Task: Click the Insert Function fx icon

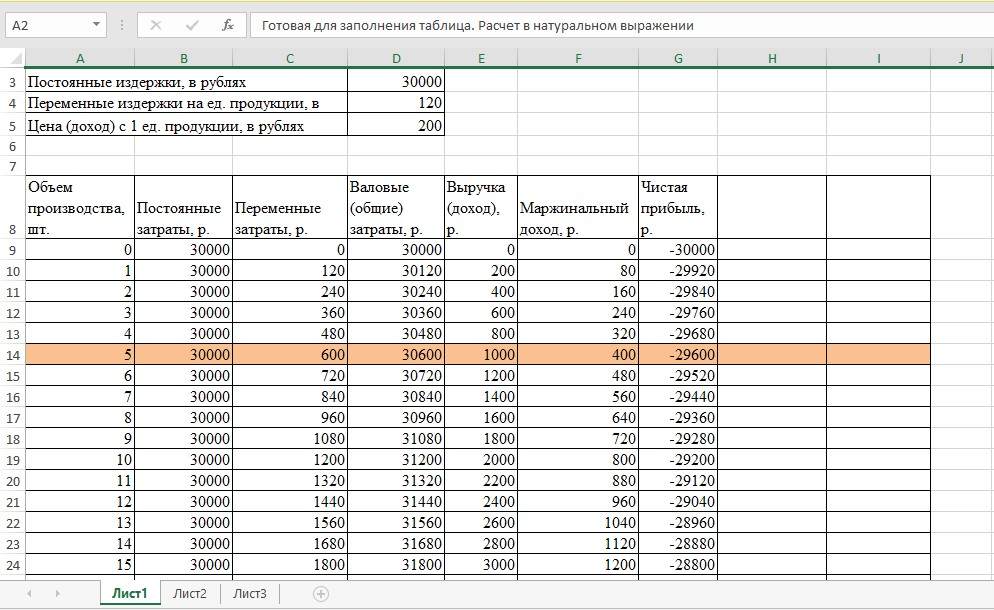Action: (x=228, y=25)
